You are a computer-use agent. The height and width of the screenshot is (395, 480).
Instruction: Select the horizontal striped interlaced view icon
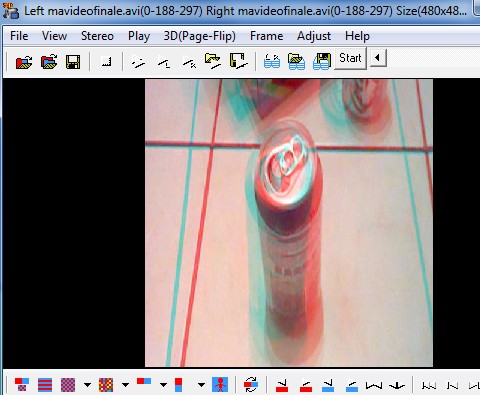pyautogui.click(x=45, y=385)
